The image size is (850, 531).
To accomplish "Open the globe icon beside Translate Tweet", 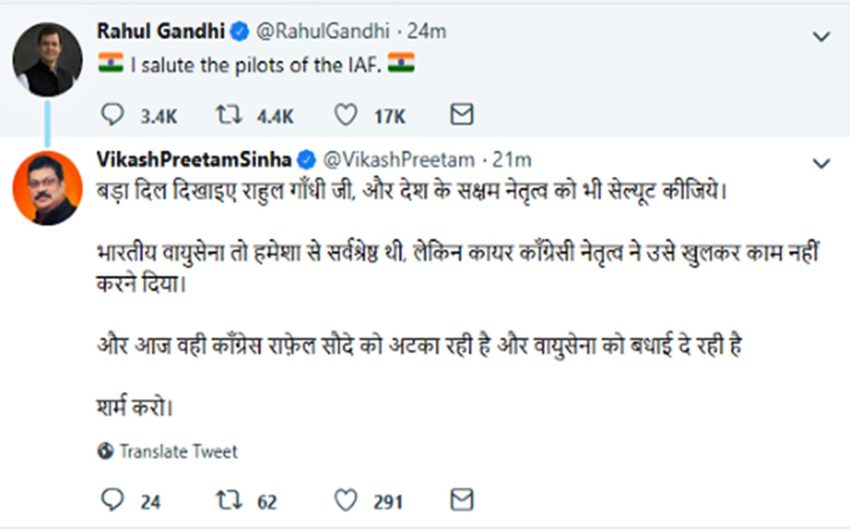I will 106,452.
